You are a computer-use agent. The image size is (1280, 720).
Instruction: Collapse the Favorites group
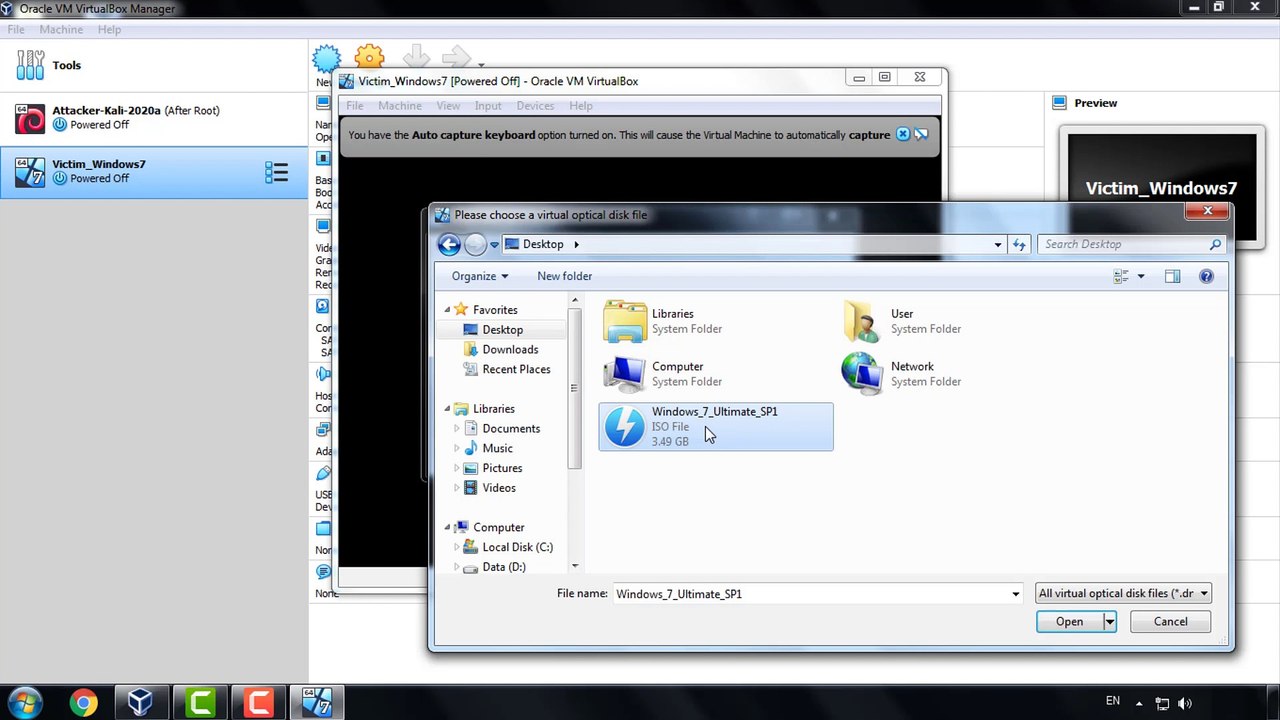tap(447, 310)
